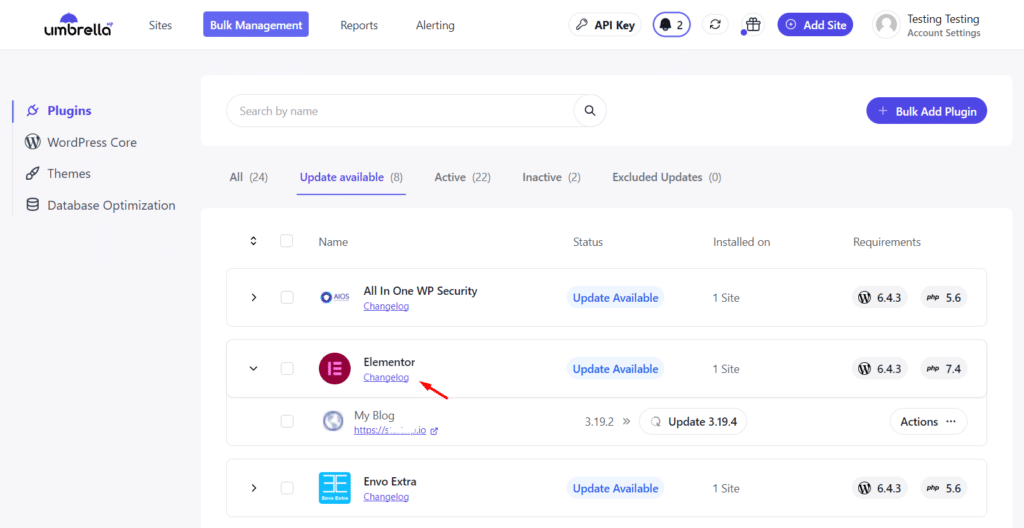Viewport: 1024px width, 528px height.
Task: Expand the Envo Extra row
Action: pyautogui.click(x=254, y=487)
